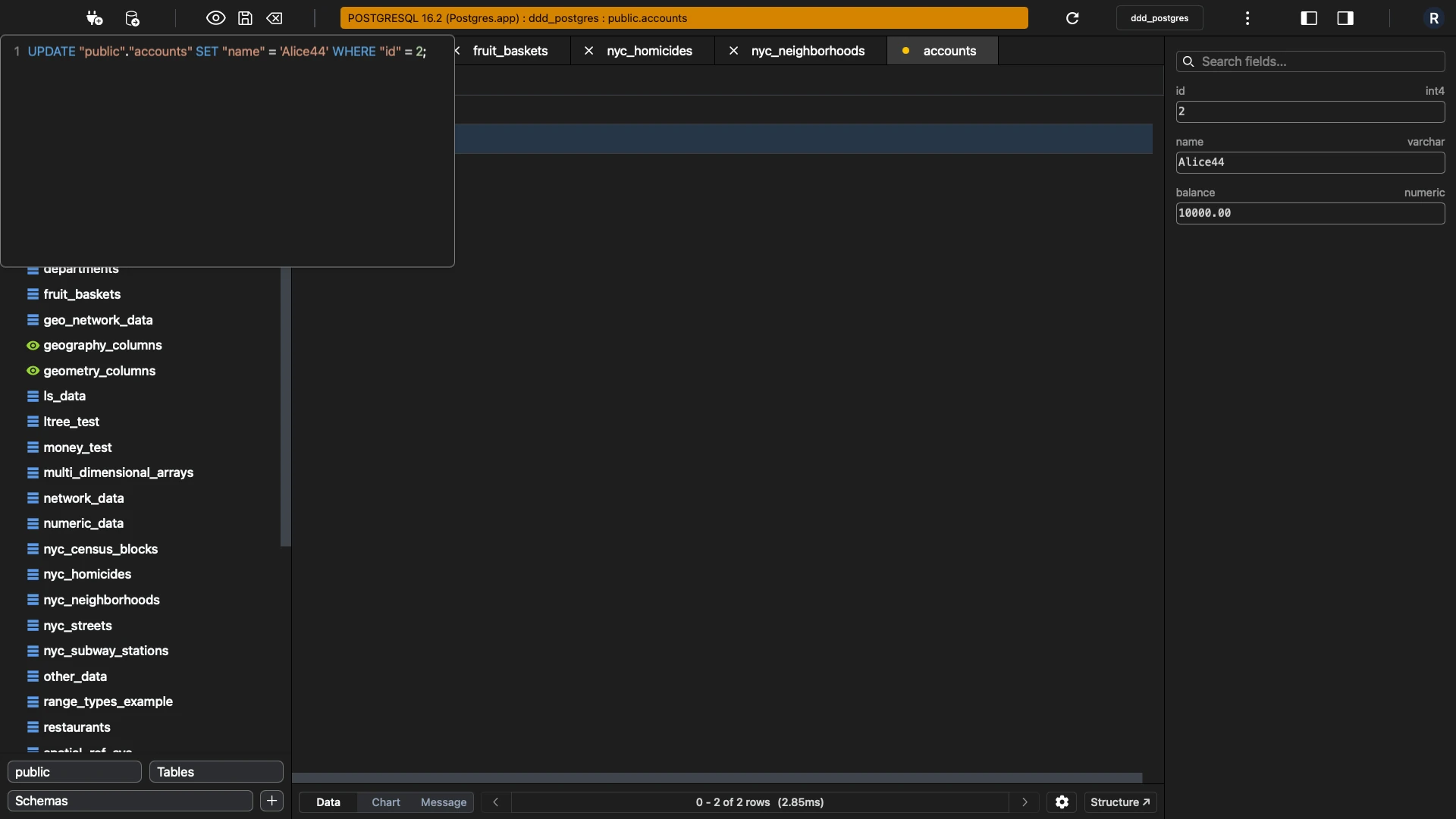Go to the next page arrow
1456x819 pixels.
(x=1025, y=802)
